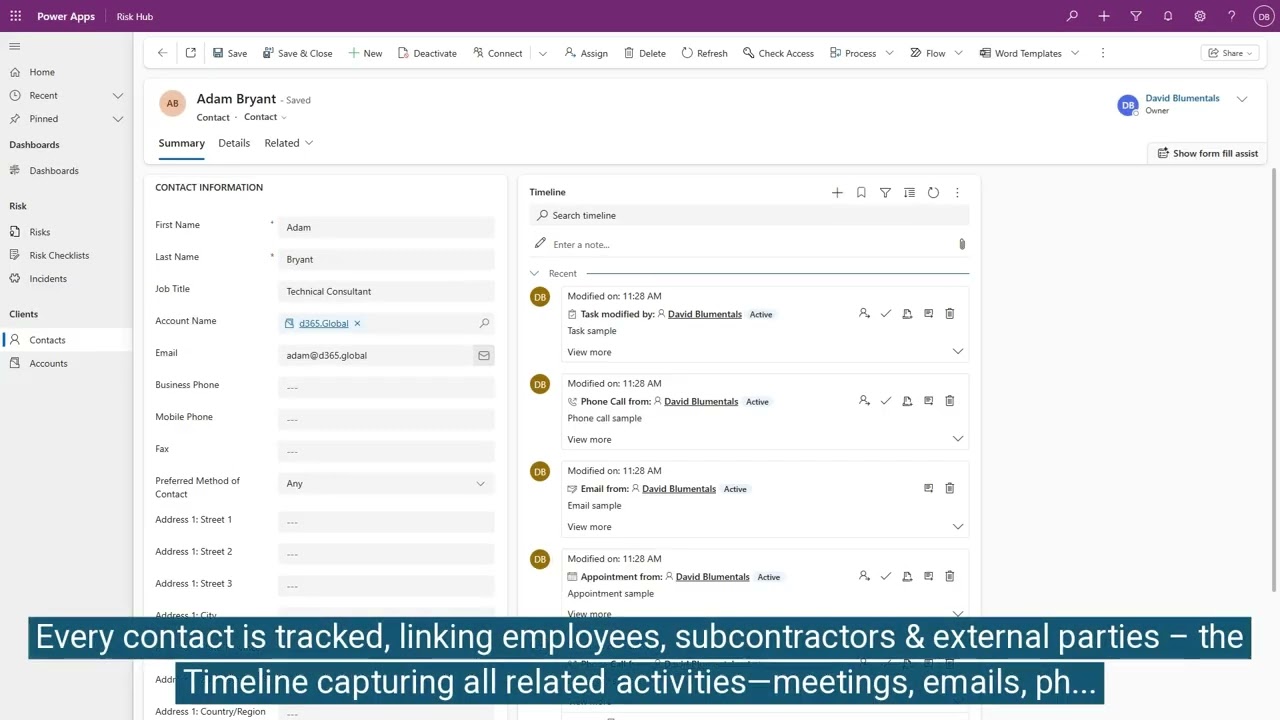The height and width of the screenshot is (720, 1280).
Task: Expand the Recent navigation group
Action: 117,96
